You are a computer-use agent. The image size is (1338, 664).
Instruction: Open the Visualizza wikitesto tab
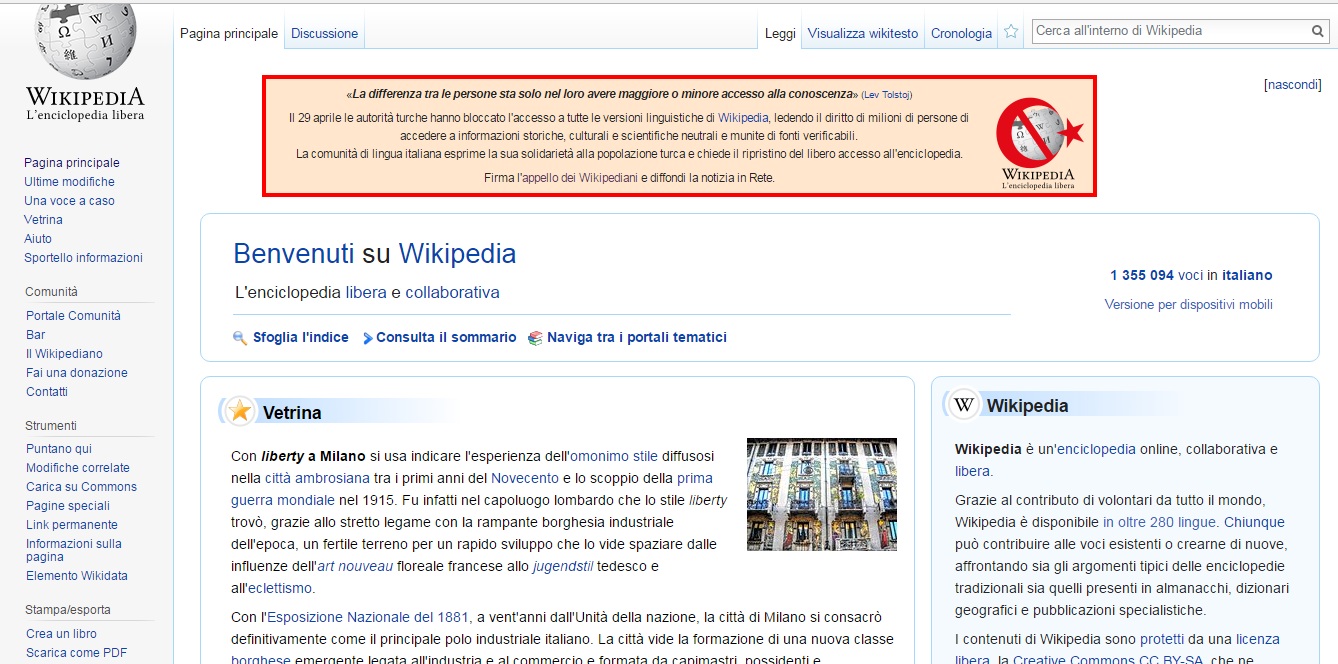[862, 33]
